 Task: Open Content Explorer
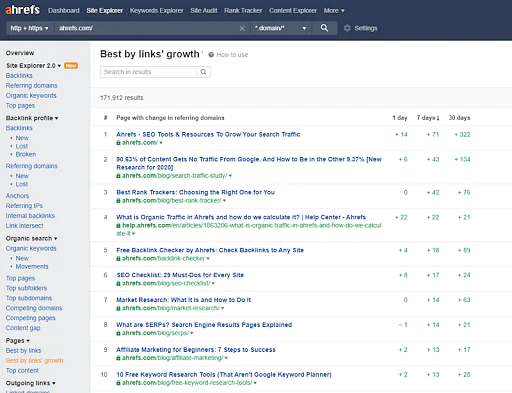pyautogui.click(x=293, y=11)
